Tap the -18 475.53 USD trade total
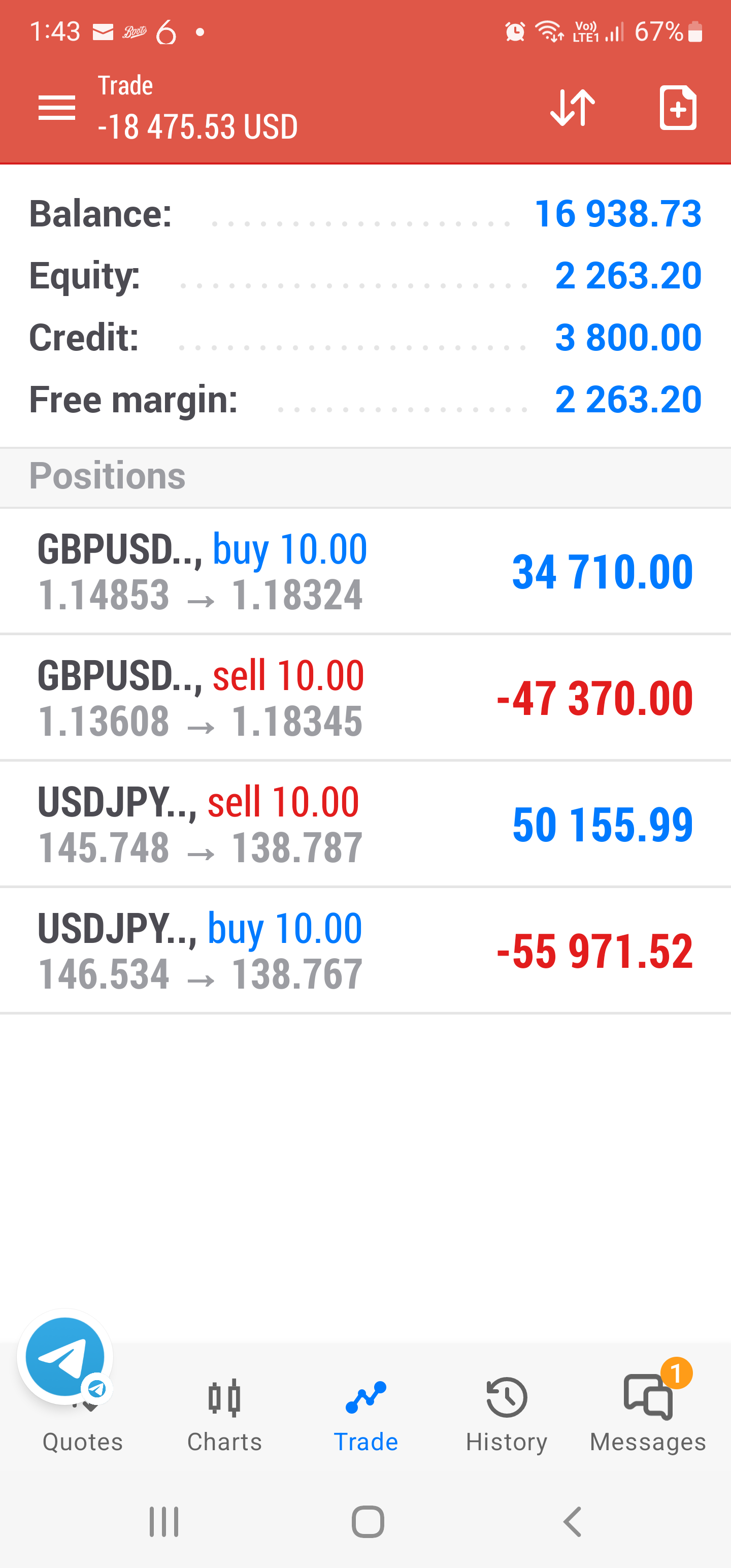 (198, 127)
